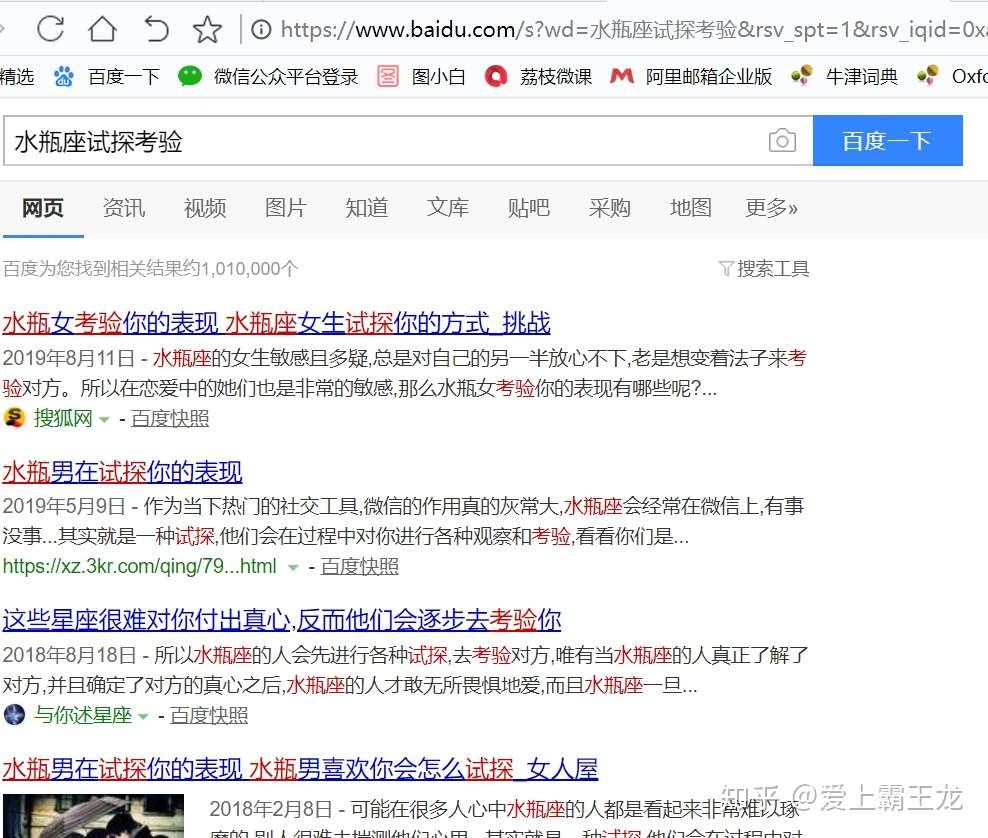Click the 图小白 bookmark icon

pos(388,75)
